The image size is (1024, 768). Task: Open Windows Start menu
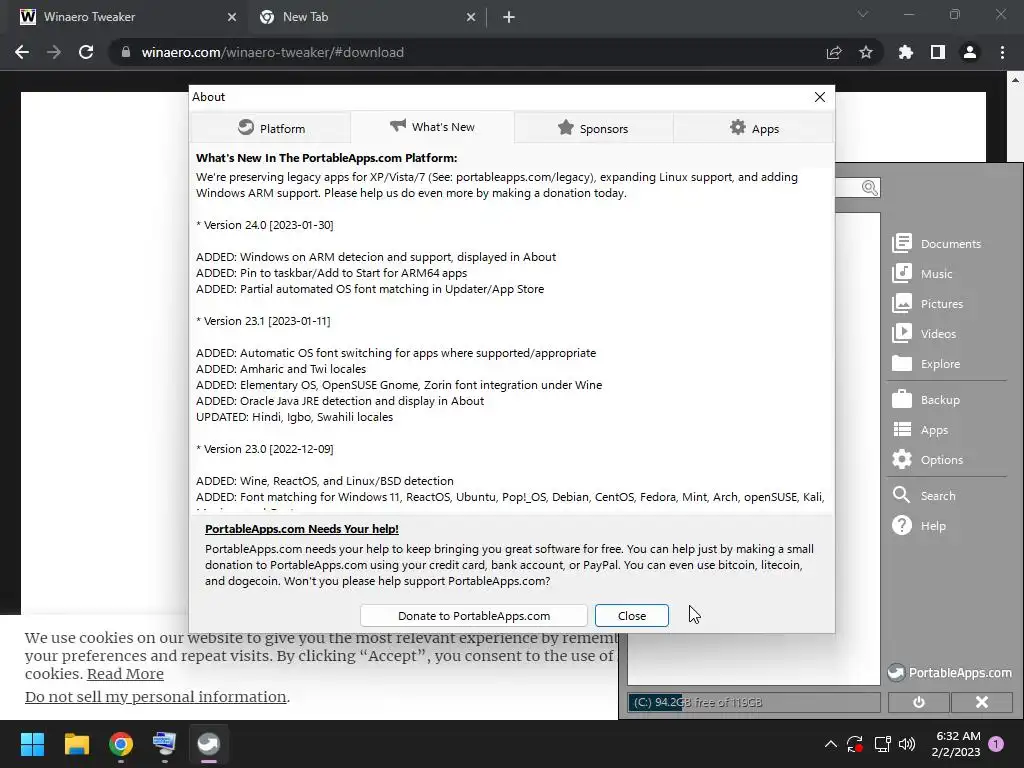(x=32, y=744)
